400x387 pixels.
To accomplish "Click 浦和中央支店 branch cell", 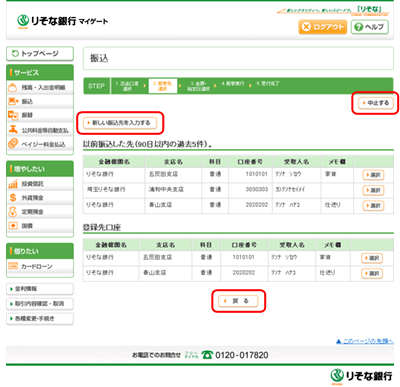I will [x=166, y=189].
